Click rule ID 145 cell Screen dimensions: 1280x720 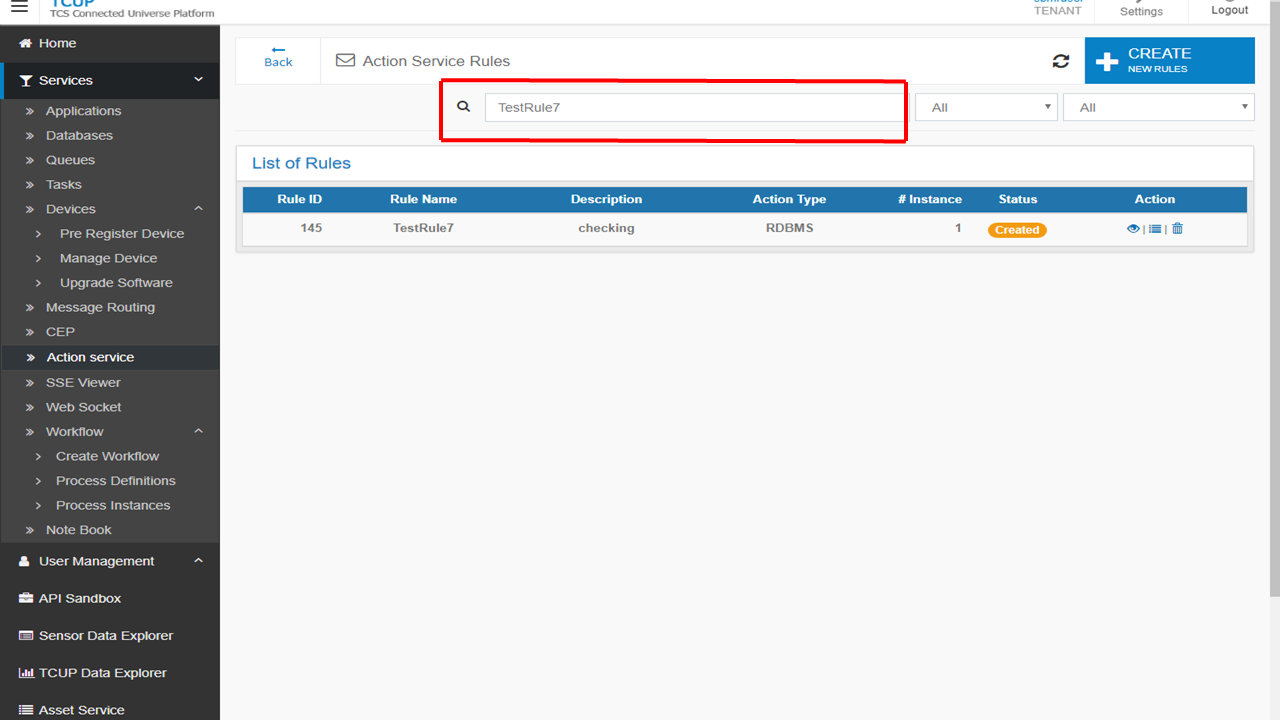[311, 228]
